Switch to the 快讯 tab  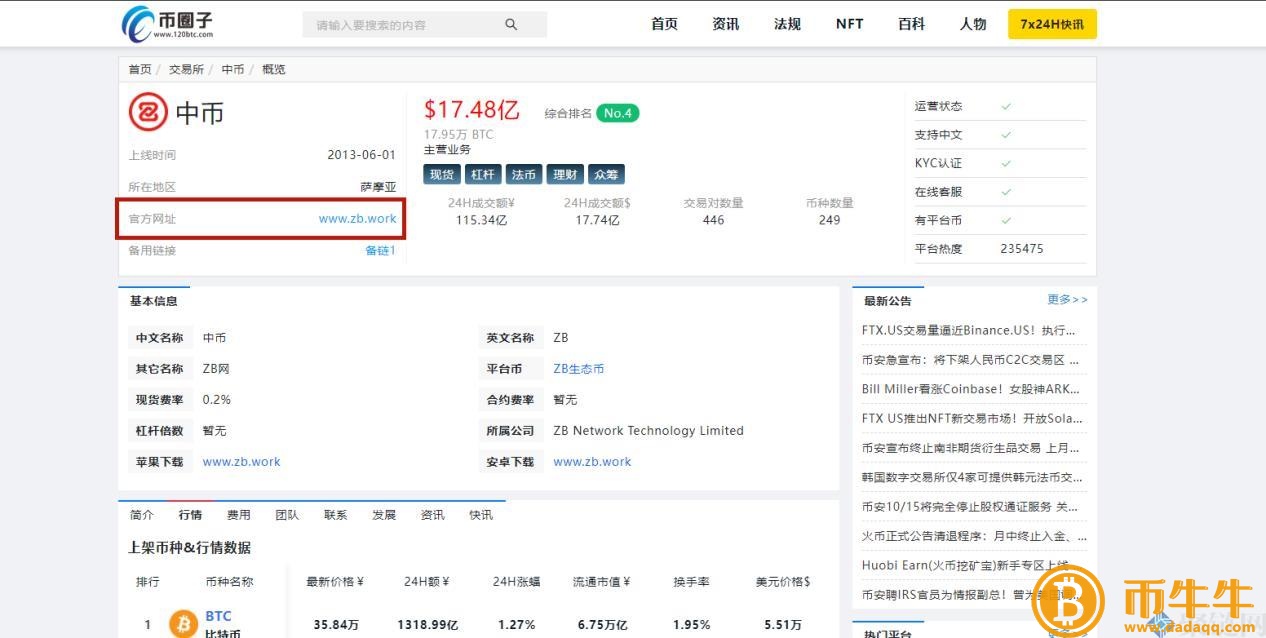481,514
